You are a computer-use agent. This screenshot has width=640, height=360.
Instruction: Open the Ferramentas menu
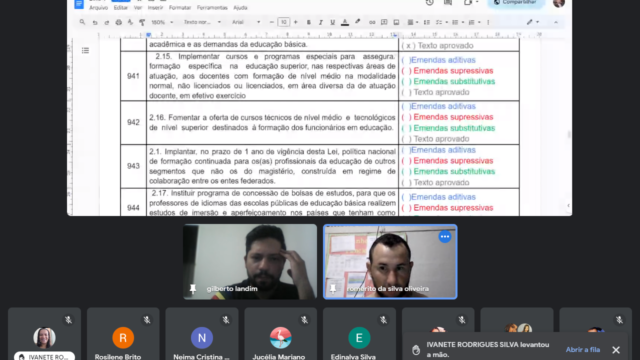212,8
